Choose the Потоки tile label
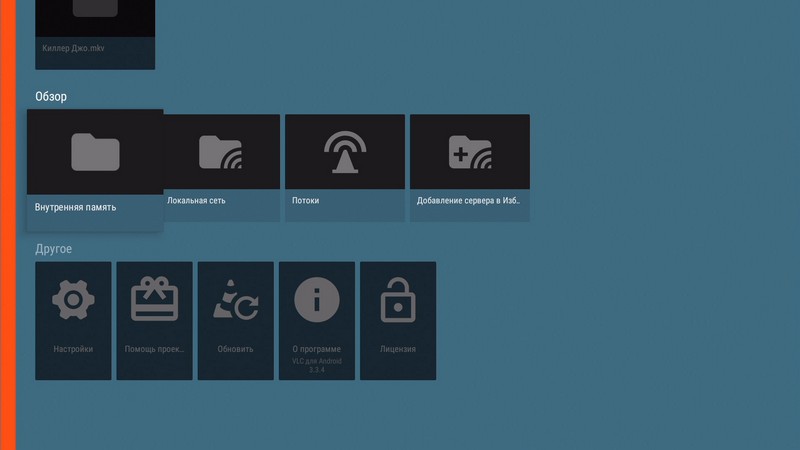The width and height of the screenshot is (800, 450). coord(306,201)
